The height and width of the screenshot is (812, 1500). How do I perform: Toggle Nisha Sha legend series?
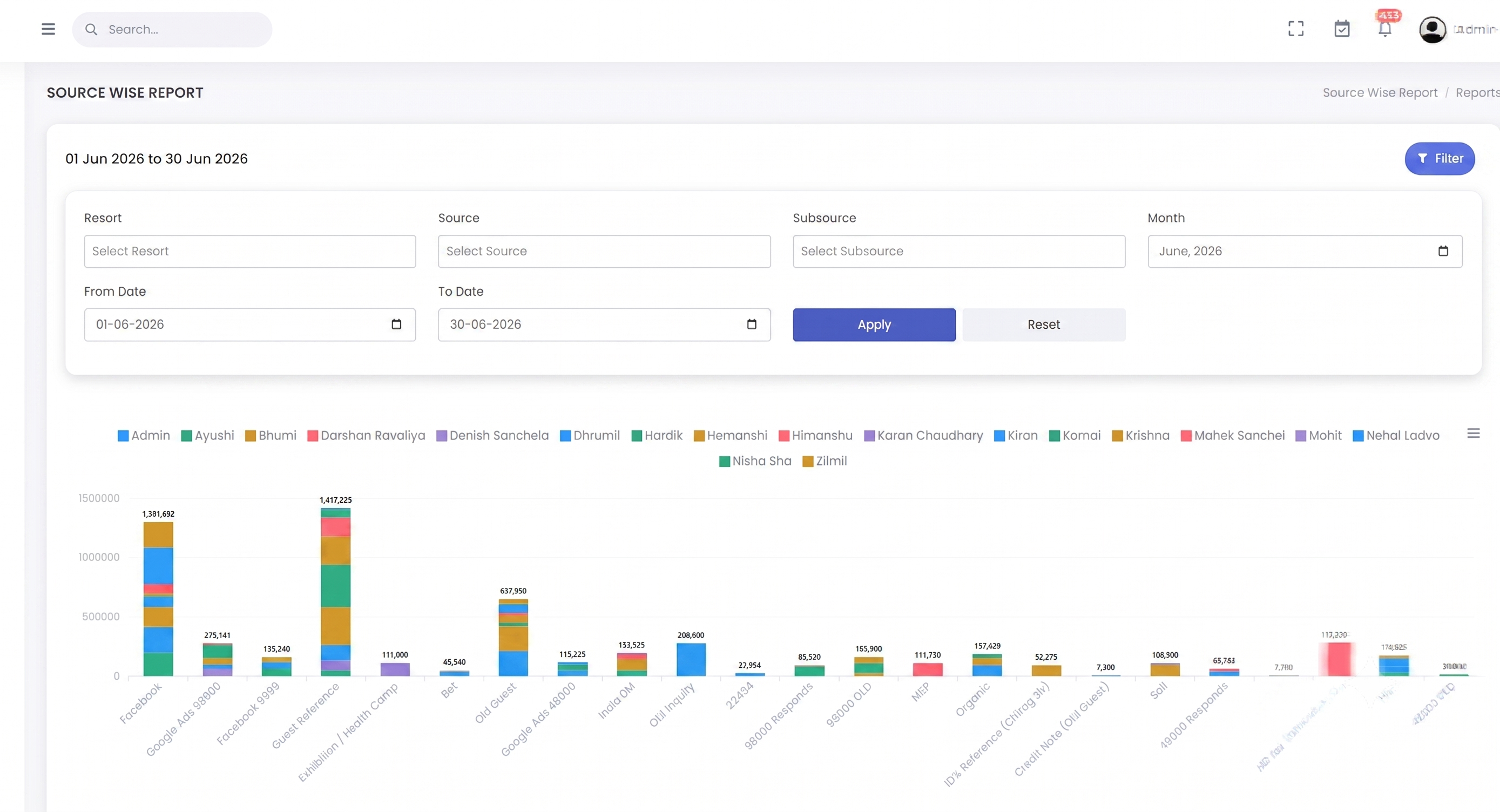pos(755,461)
